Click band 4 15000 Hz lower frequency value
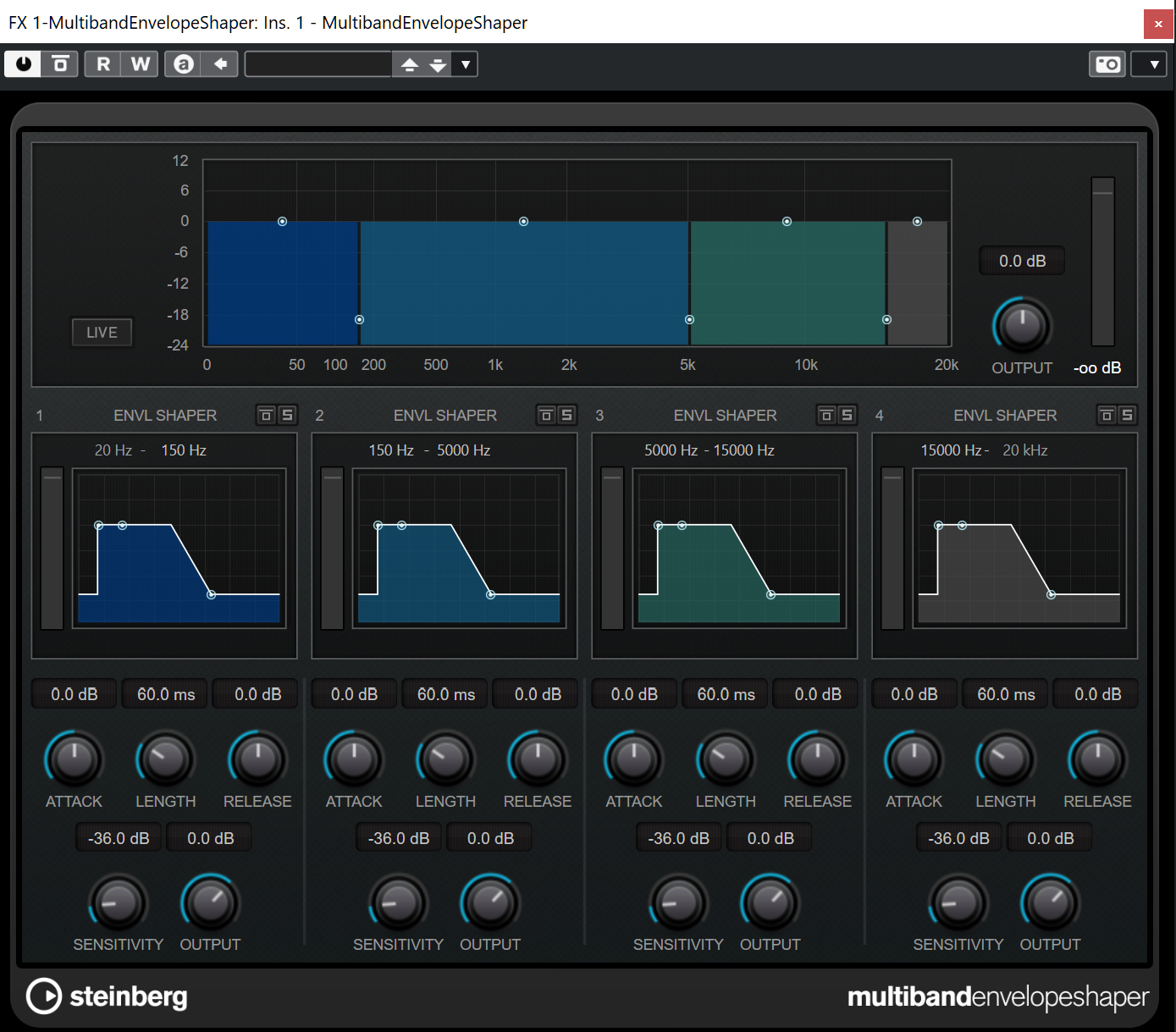The width and height of the screenshot is (1176, 1032). (x=952, y=450)
